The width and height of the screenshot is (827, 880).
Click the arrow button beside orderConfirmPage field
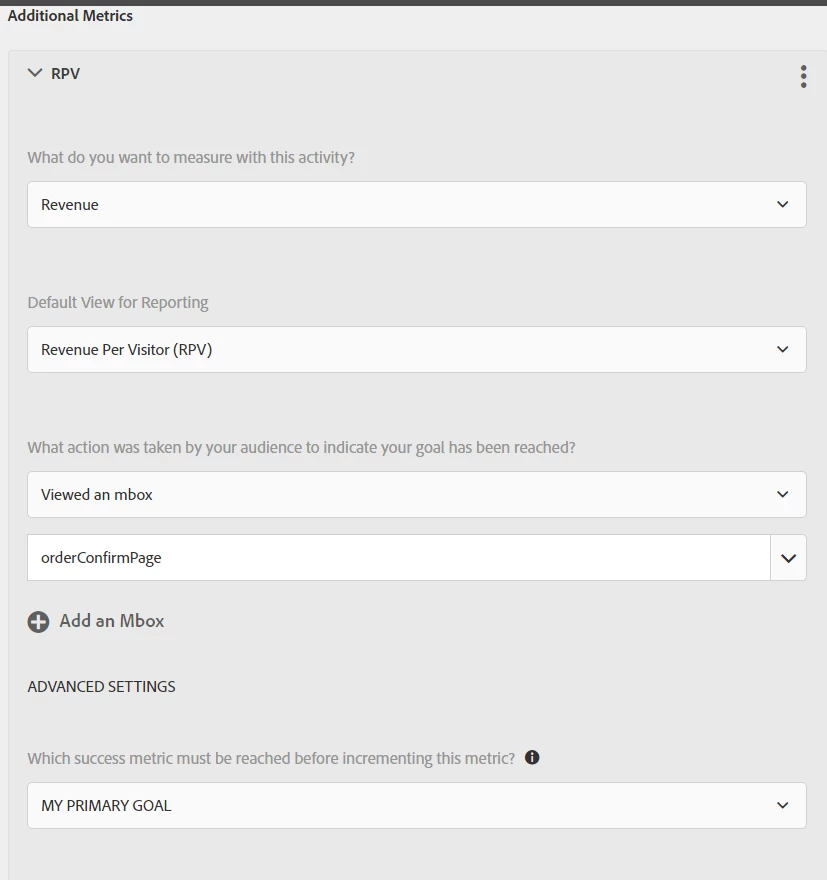pos(788,558)
